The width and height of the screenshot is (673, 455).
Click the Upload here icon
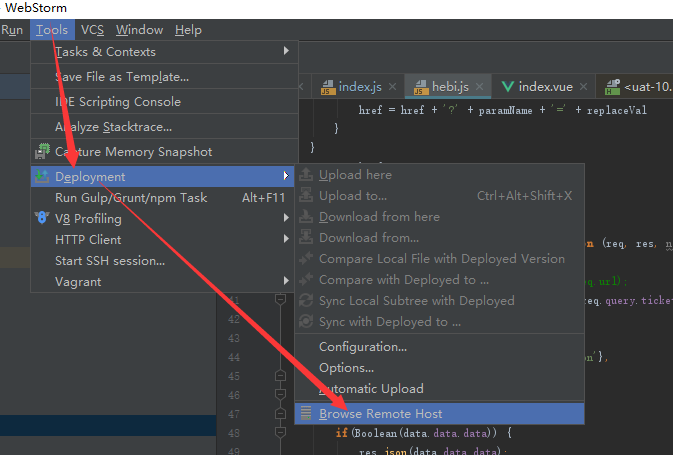[x=306, y=174]
